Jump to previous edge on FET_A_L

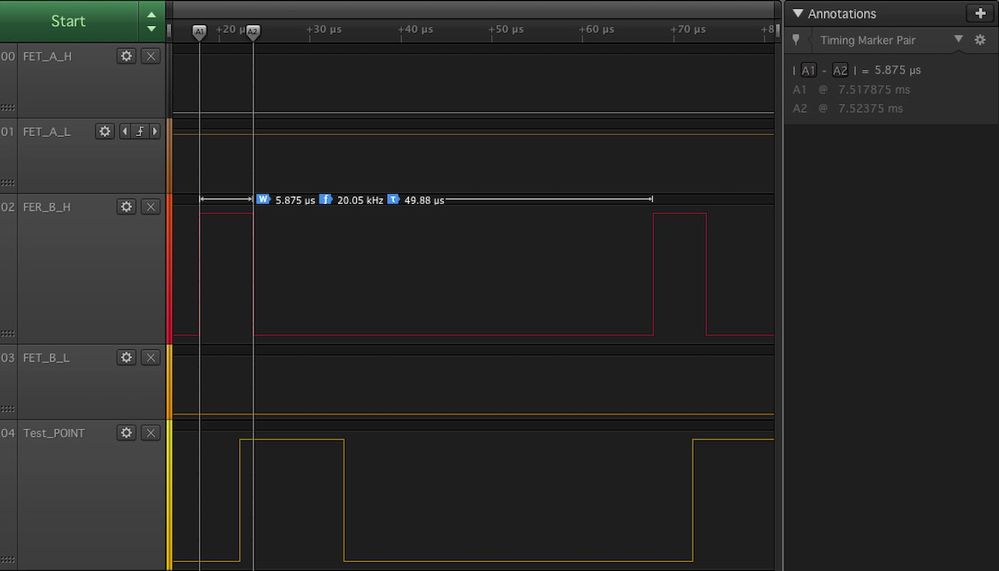coord(125,131)
